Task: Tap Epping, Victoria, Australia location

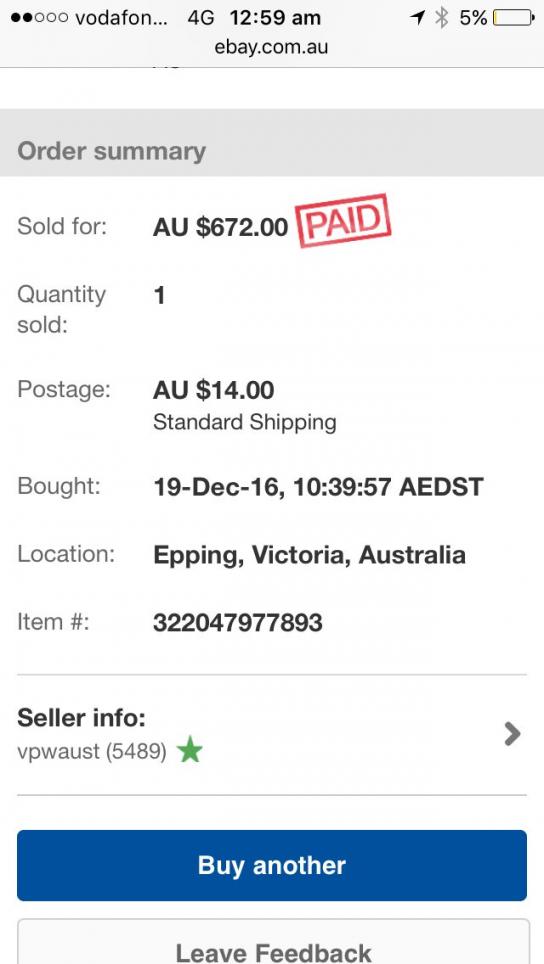Action: click(x=309, y=556)
